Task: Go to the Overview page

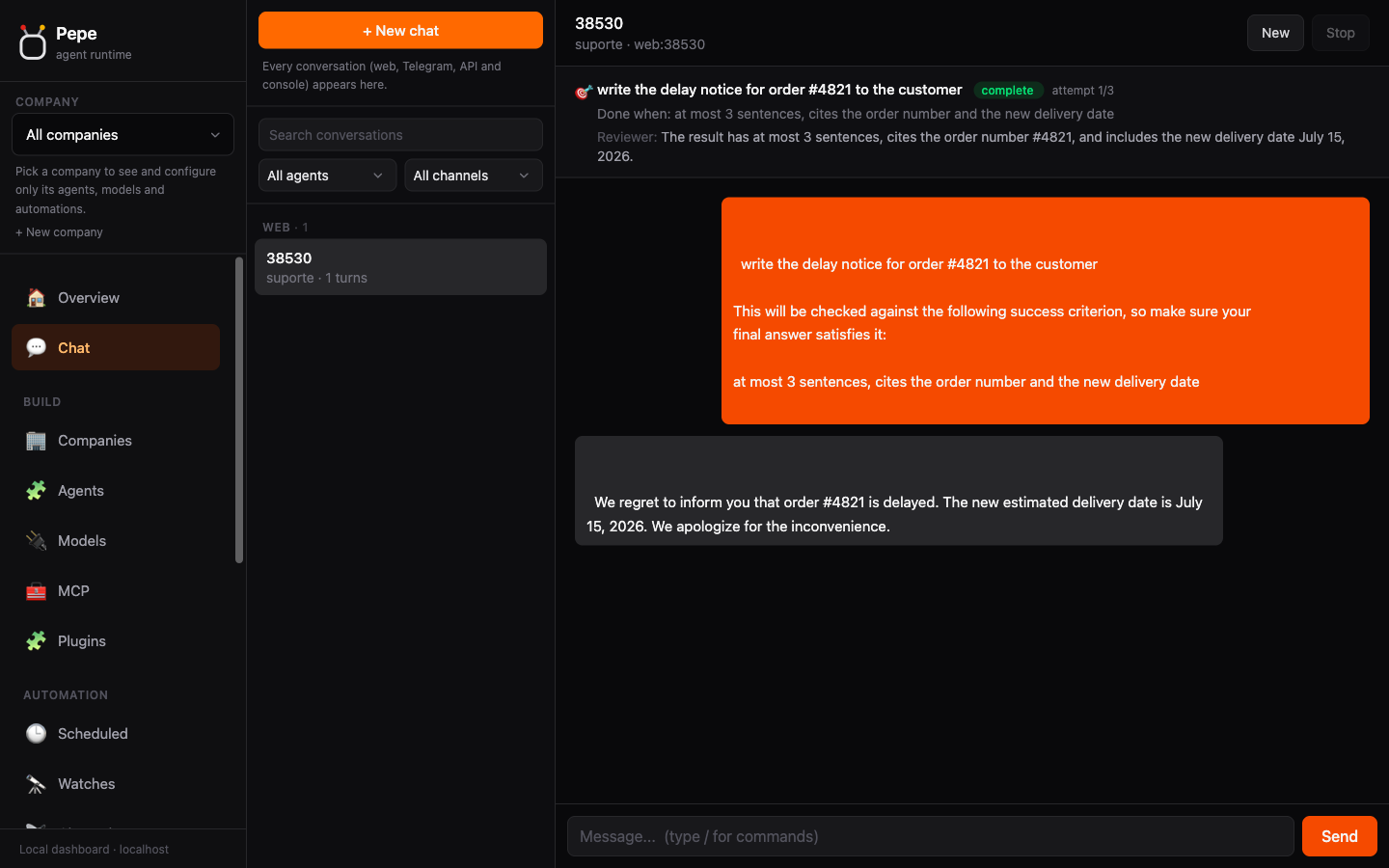Action: [116, 298]
